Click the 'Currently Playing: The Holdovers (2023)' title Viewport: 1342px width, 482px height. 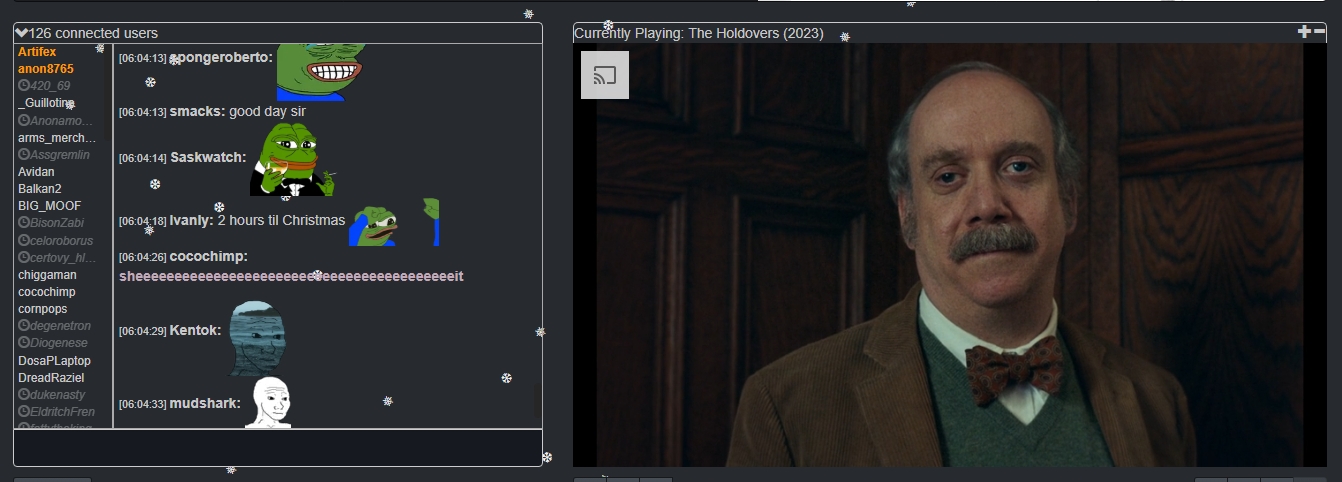[699, 33]
